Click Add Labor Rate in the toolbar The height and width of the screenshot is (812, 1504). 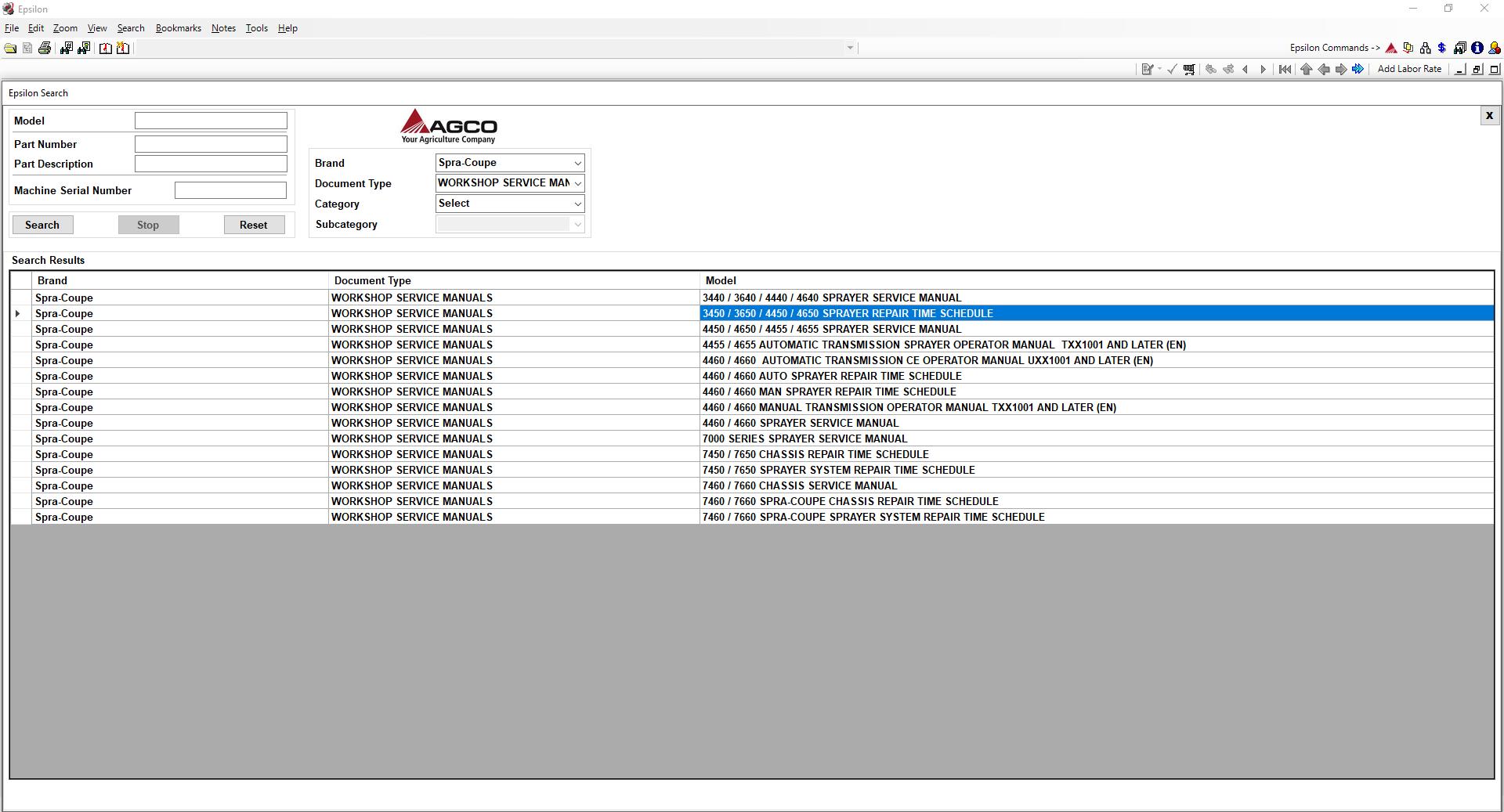1409,69
